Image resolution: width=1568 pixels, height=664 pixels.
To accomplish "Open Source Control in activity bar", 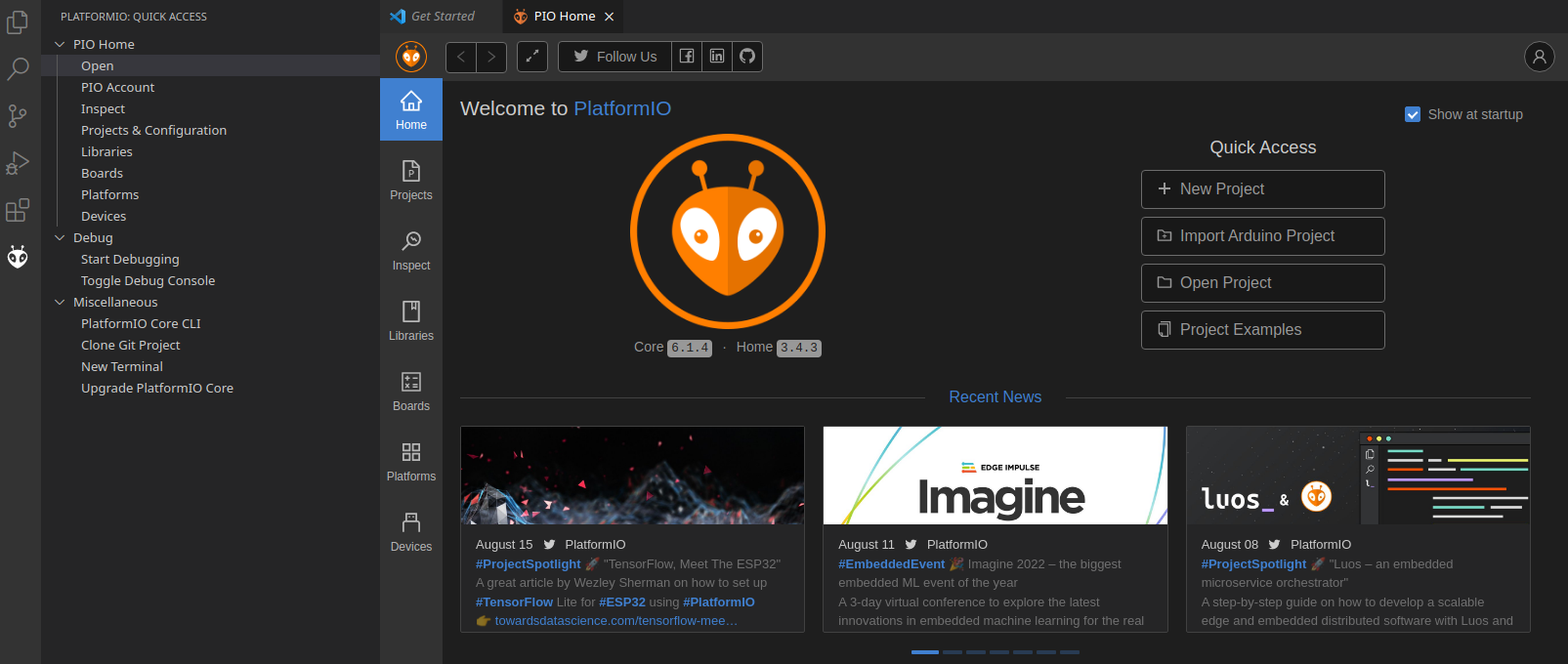I will point(18,116).
